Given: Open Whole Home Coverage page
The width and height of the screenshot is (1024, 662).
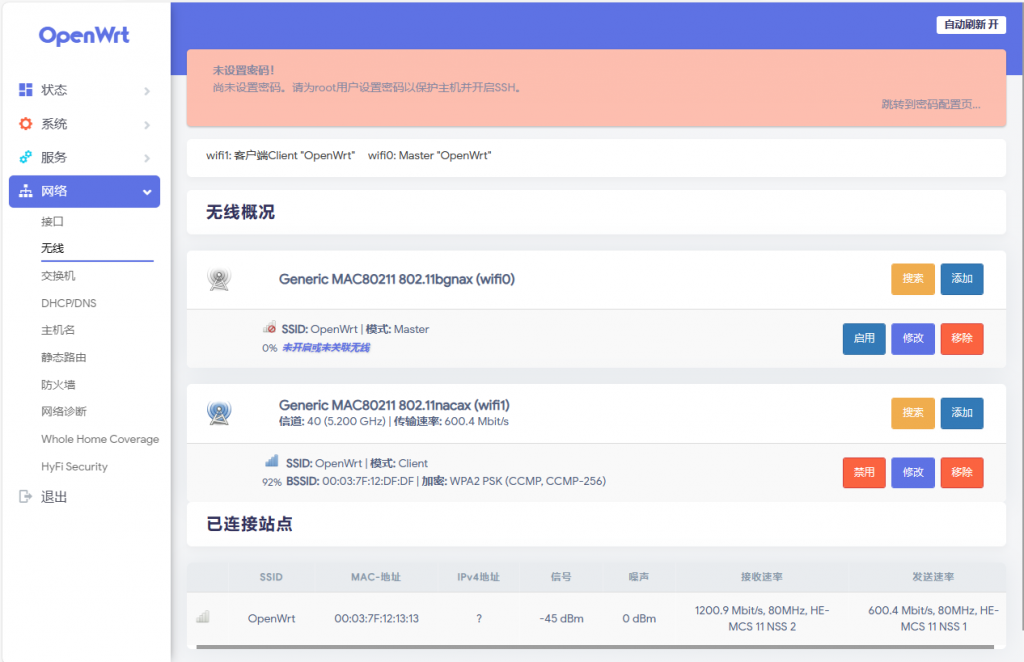Looking at the screenshot, I should click(100, 439).
